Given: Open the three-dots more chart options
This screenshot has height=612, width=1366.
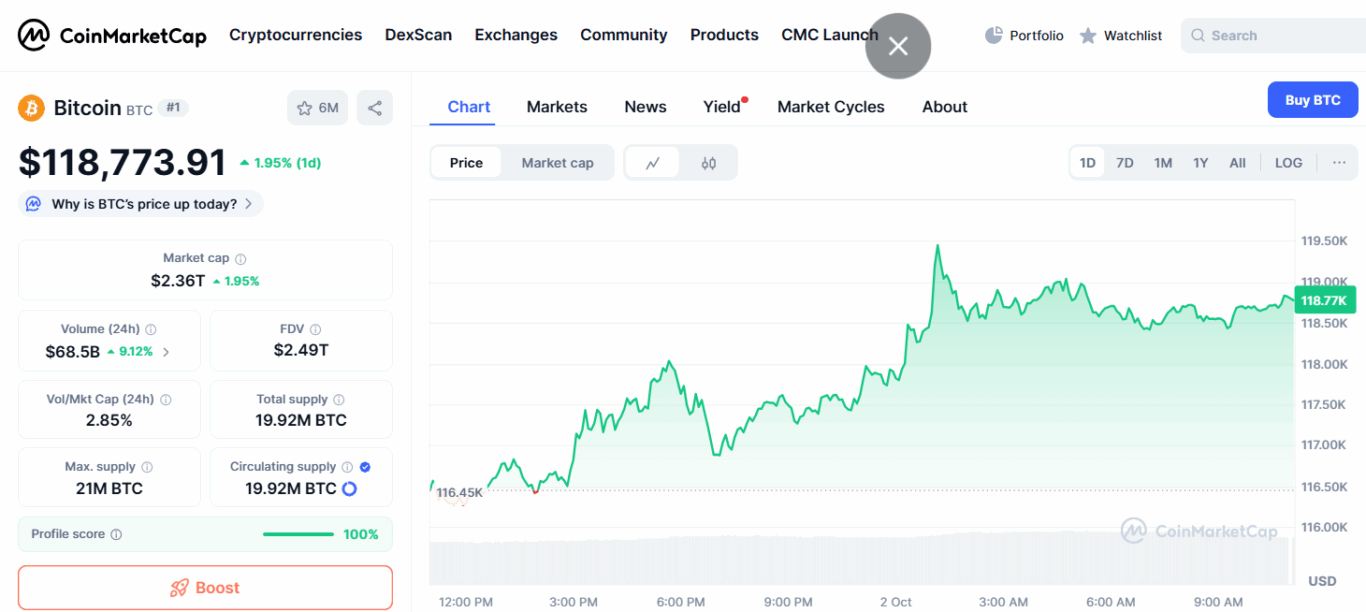Looking at the screenshot, I should [x=1339, y=163].
